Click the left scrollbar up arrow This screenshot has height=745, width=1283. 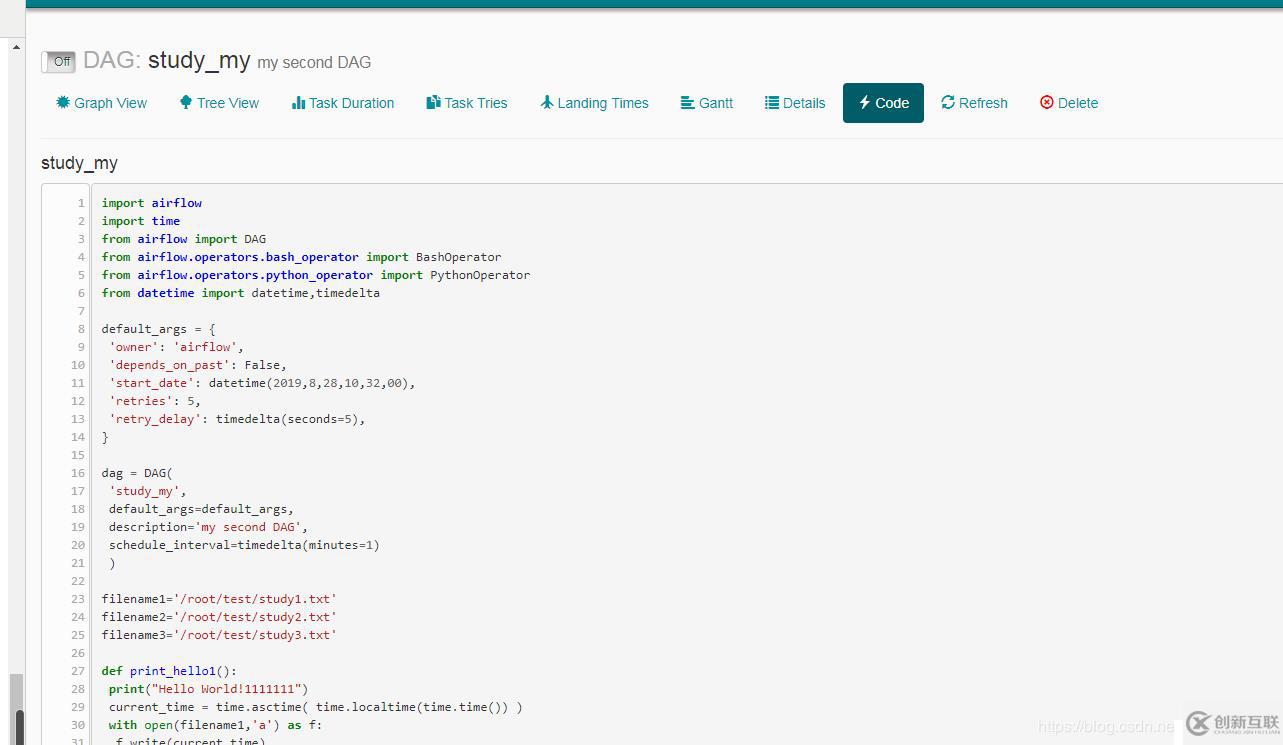point(16,46)
